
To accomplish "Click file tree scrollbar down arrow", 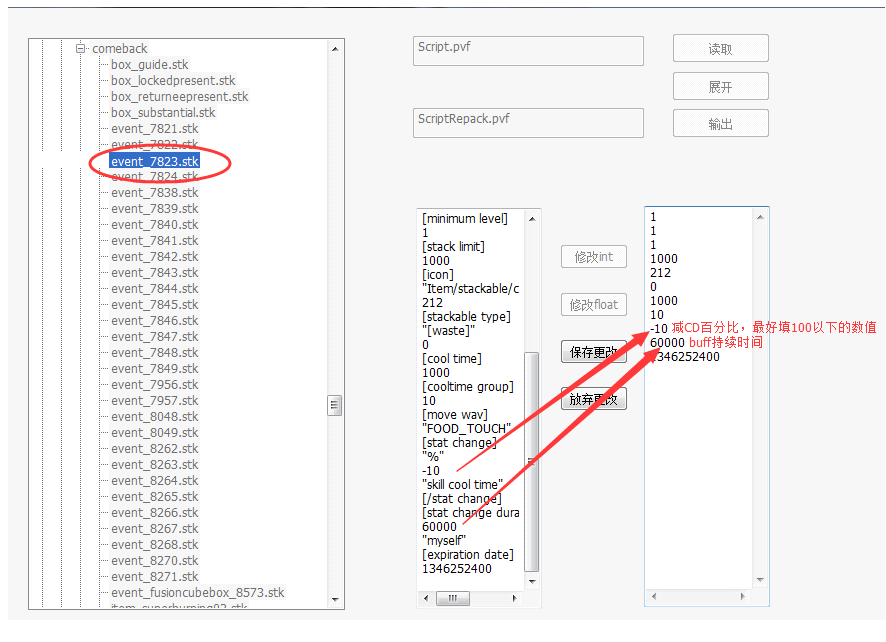I will click(x=335, y=601).
